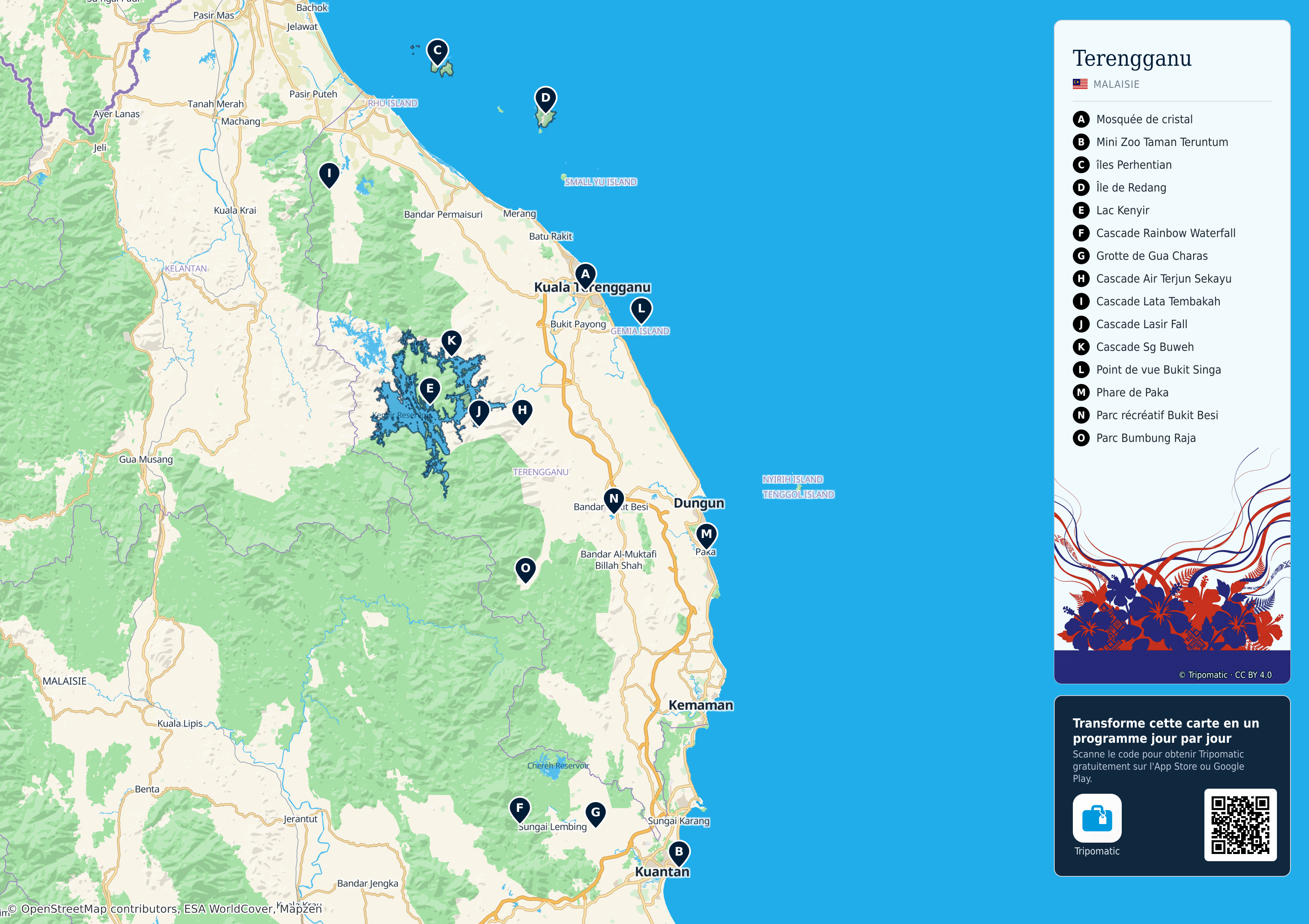Click the OpenStreetMap contributors attribution
The image size is (1309, 924).
point(165,908)
